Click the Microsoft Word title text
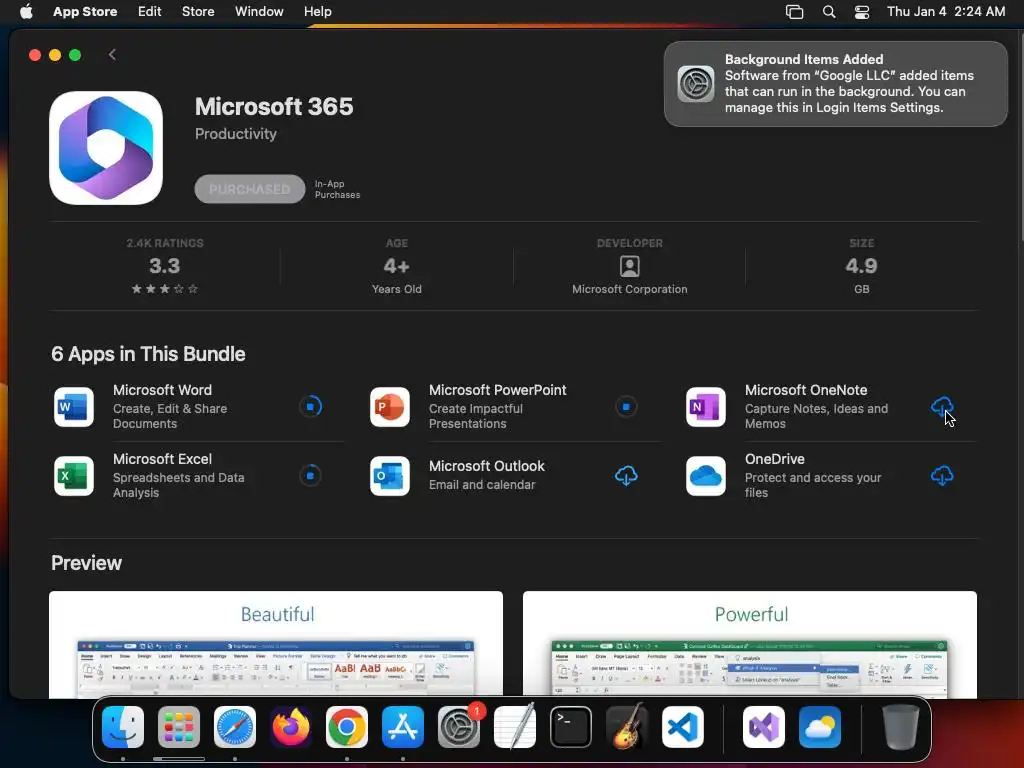 (x=162, y=390)
